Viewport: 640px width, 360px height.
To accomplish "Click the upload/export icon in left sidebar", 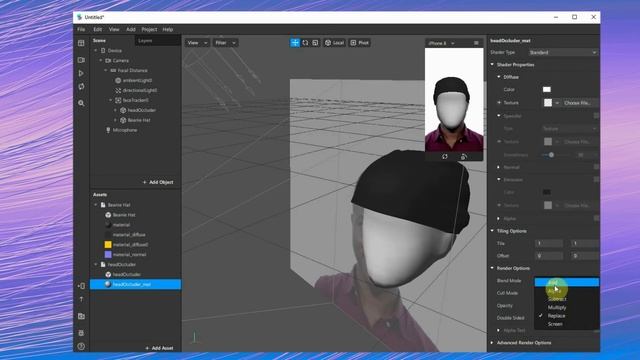I will pos(81,300).
